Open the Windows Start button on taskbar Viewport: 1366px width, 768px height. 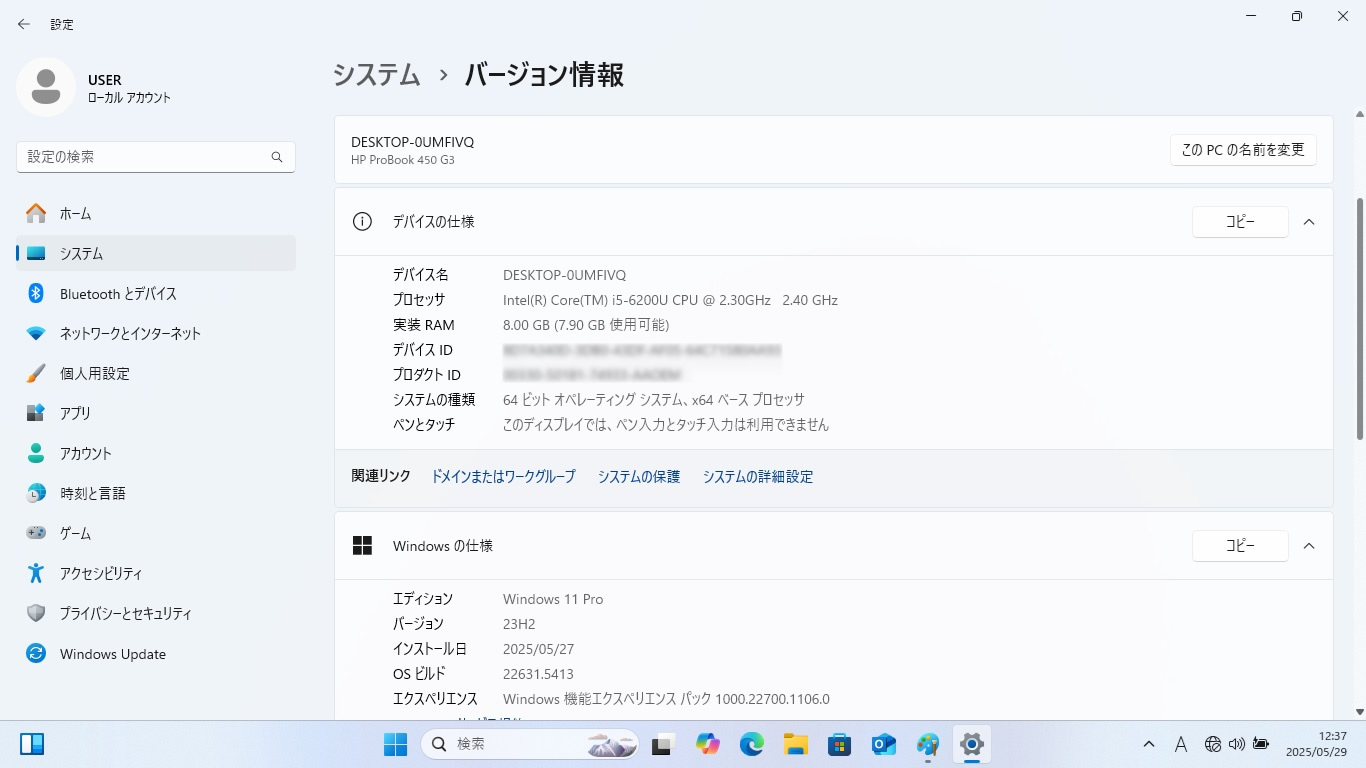(x=395, y=744)
